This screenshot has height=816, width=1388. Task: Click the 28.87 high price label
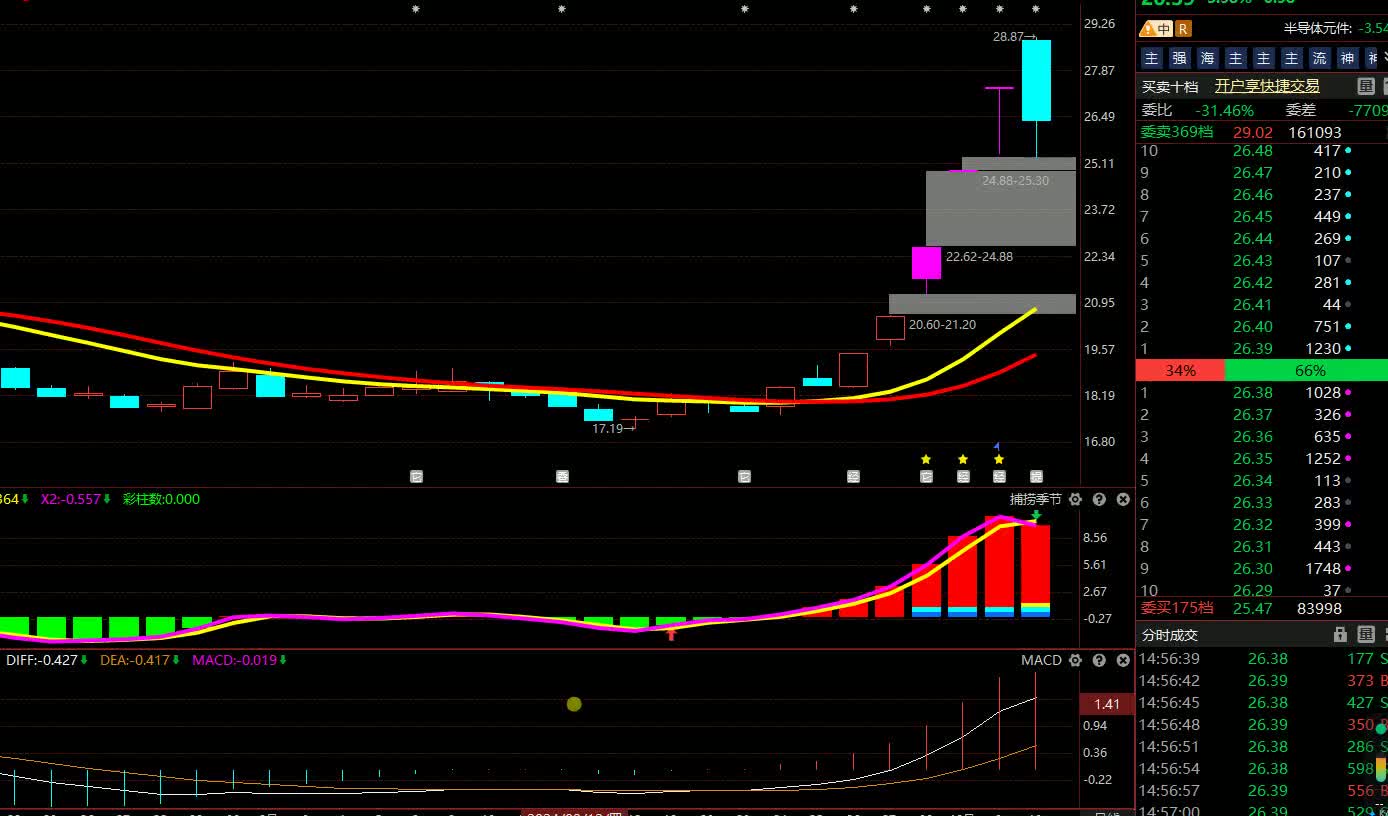[1014, 36]
